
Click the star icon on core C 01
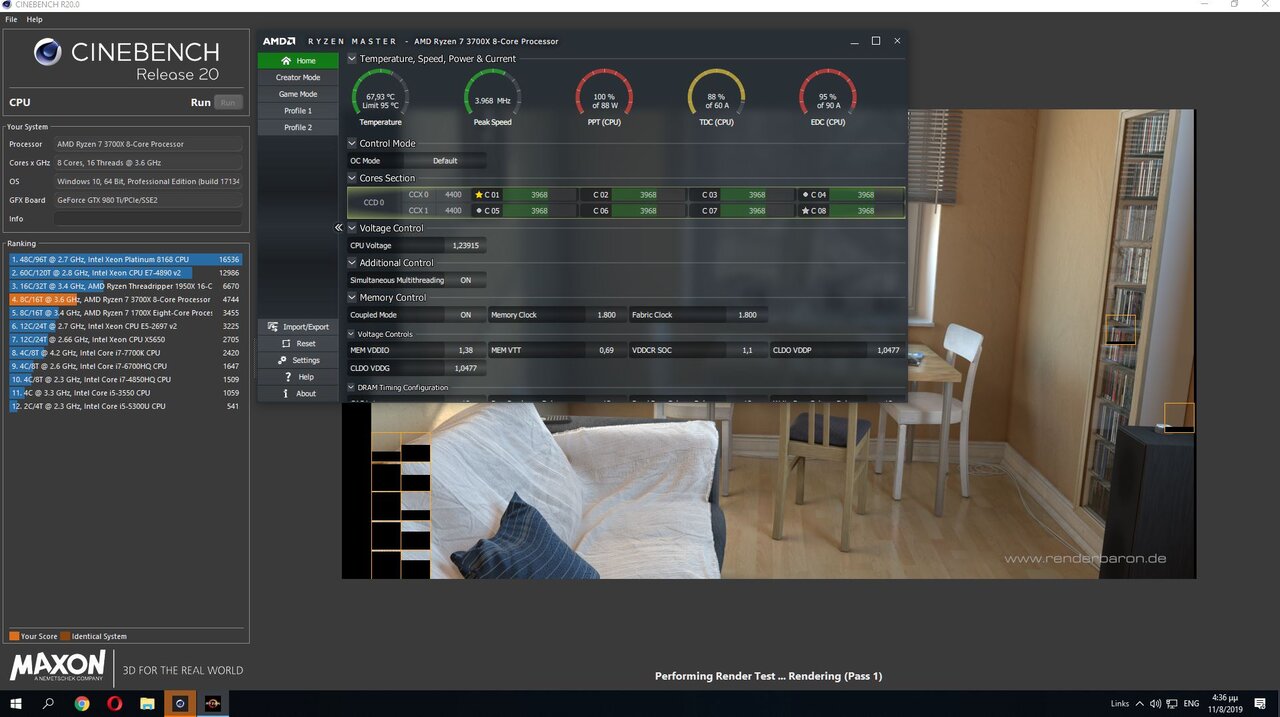(479, 195)
